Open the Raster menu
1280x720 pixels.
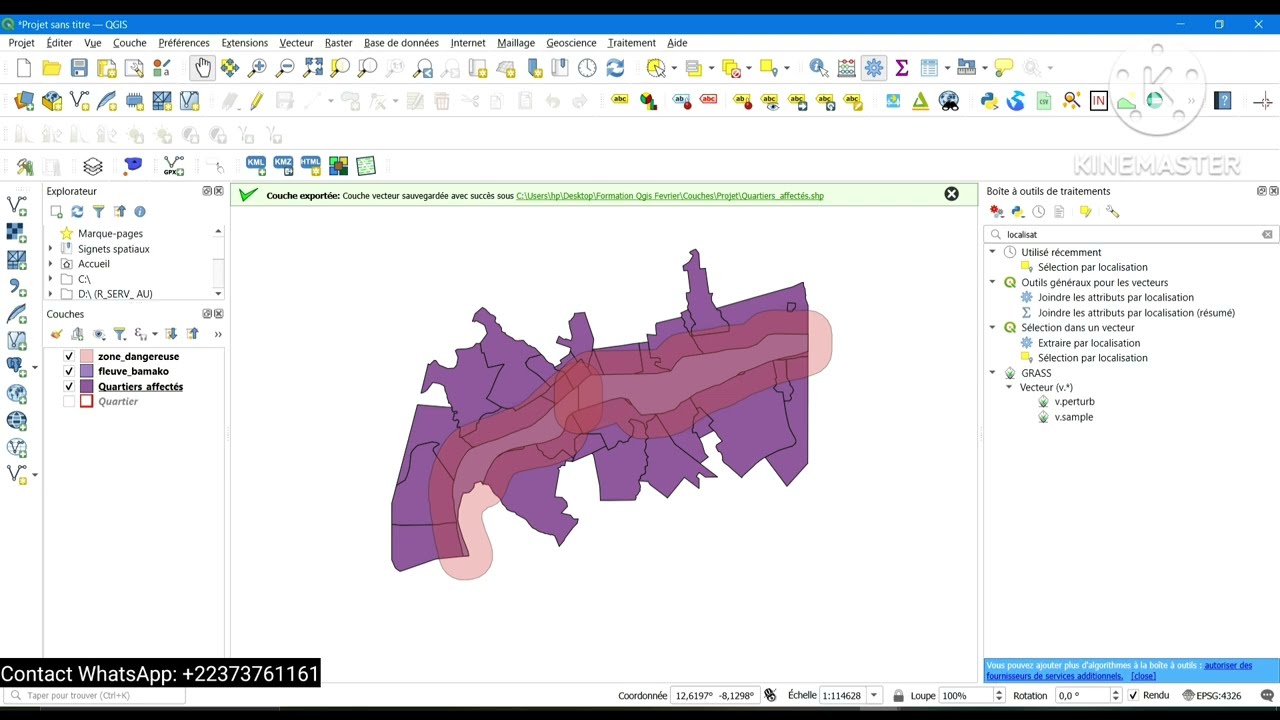[x=338, y=43]
